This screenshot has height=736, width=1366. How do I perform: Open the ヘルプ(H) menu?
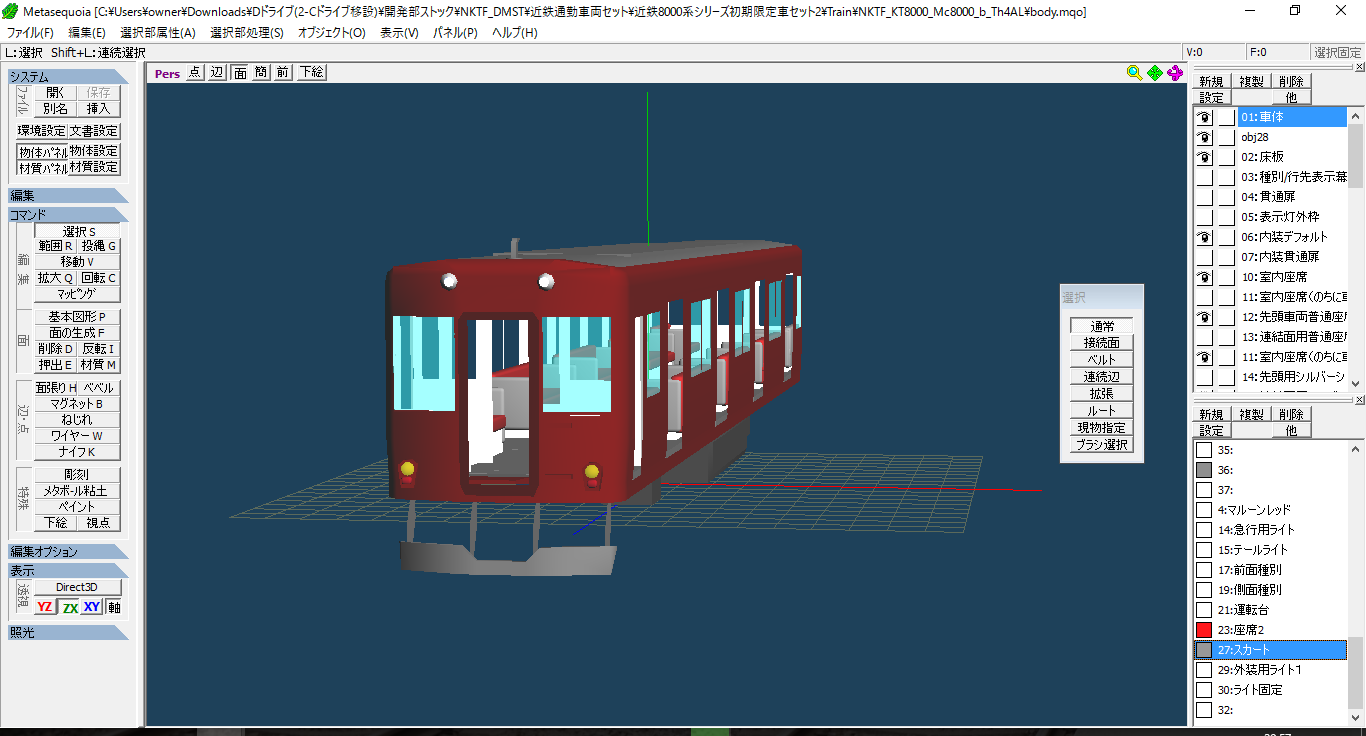(x=514, y=32)
